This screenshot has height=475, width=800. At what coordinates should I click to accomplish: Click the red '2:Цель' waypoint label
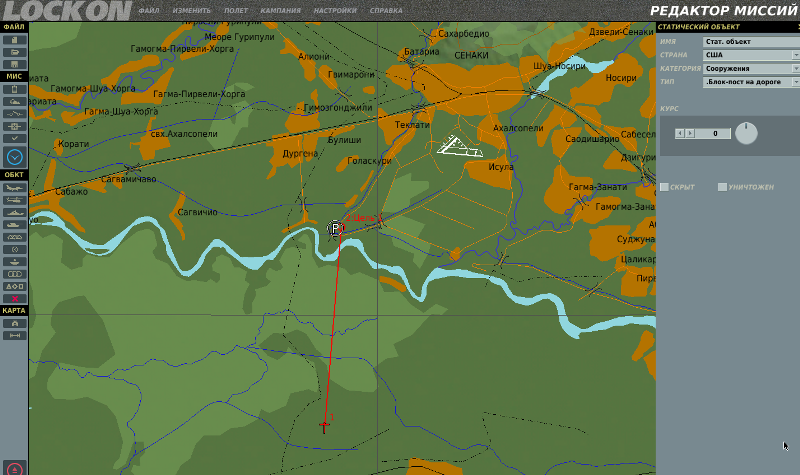[364, 218]
